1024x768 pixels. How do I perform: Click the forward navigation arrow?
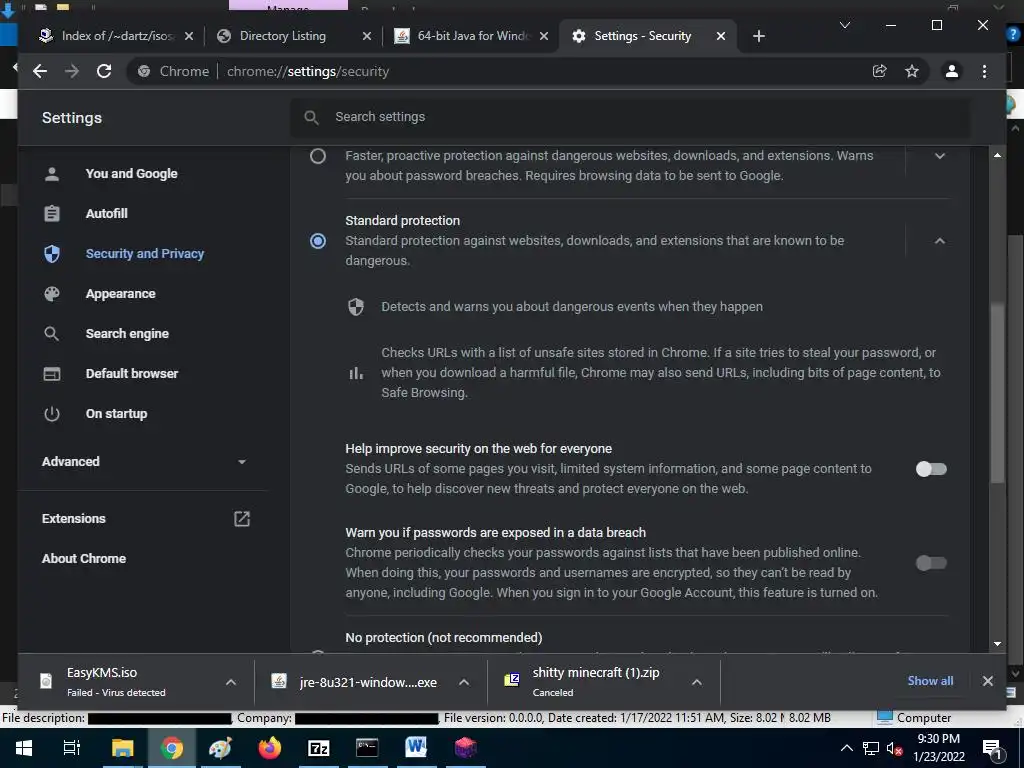[72, 71]
